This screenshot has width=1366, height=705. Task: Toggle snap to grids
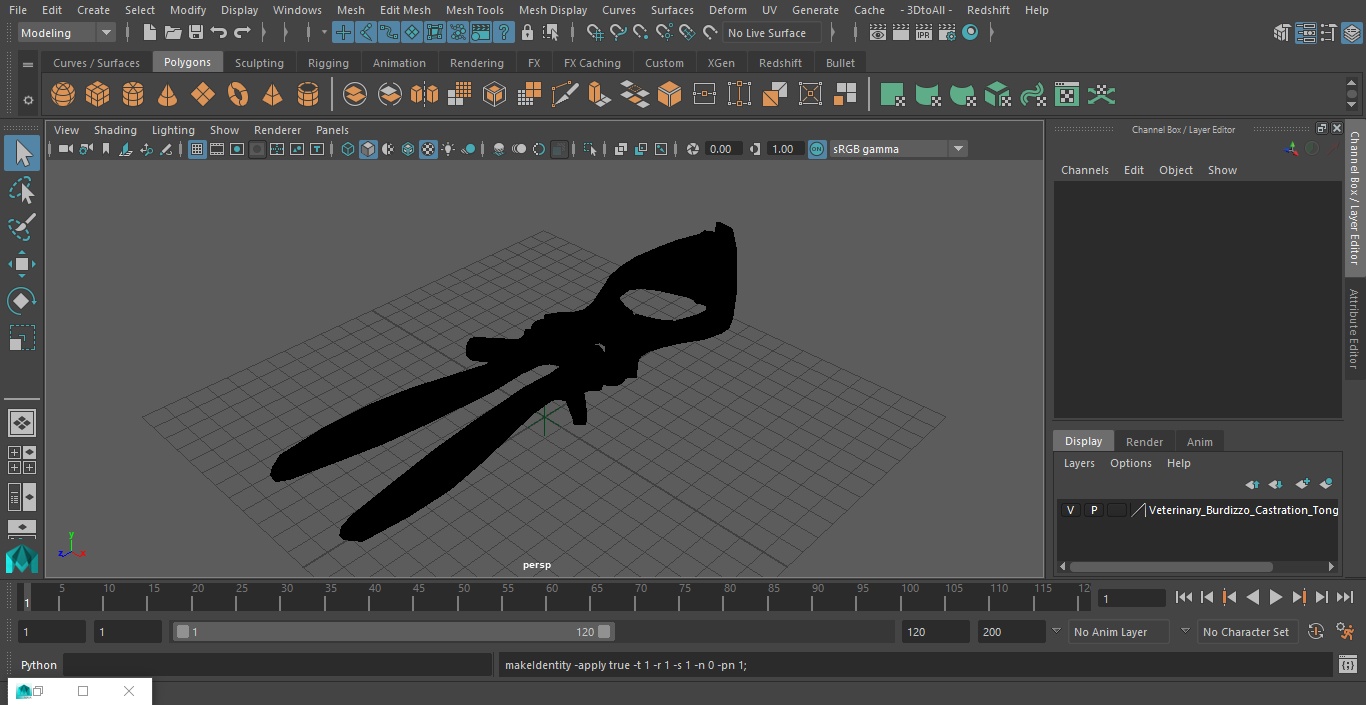[594, 33]
